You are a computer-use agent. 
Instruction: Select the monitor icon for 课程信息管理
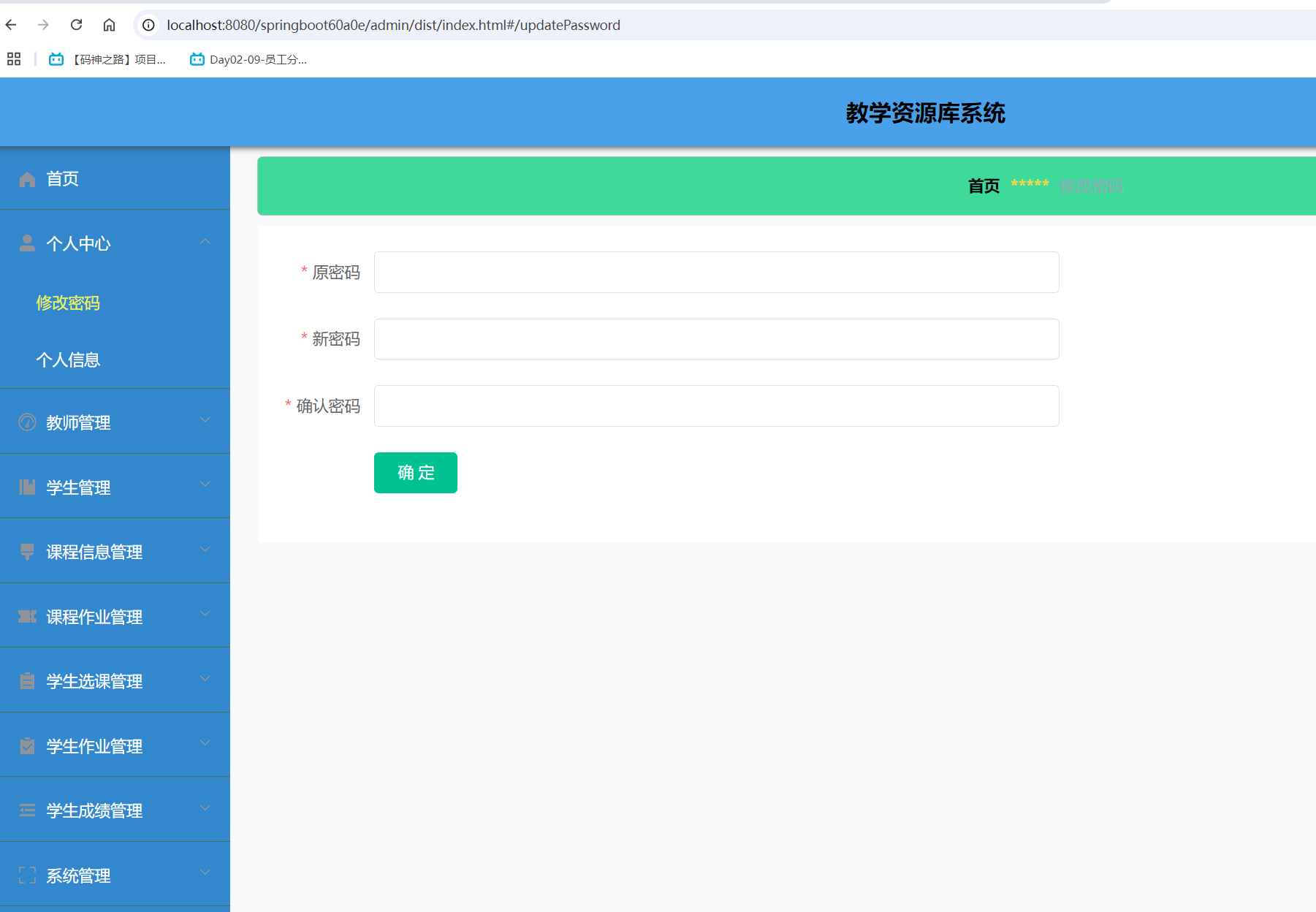pos(27,552)
